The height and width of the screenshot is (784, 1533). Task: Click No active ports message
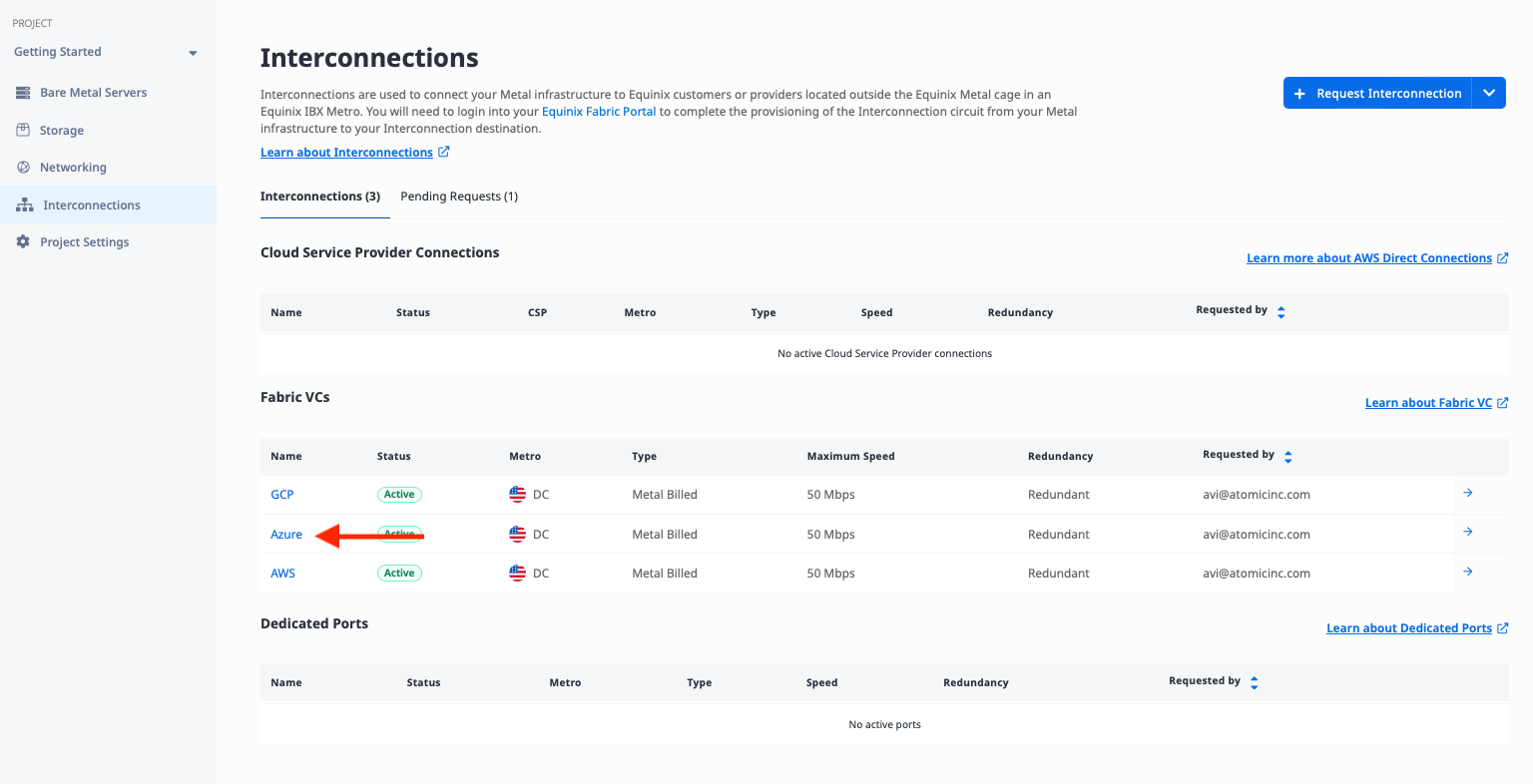885,725
